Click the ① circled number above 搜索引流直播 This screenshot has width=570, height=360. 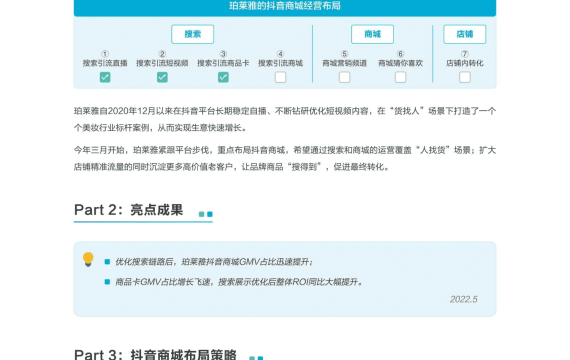(x=105, y=54)
